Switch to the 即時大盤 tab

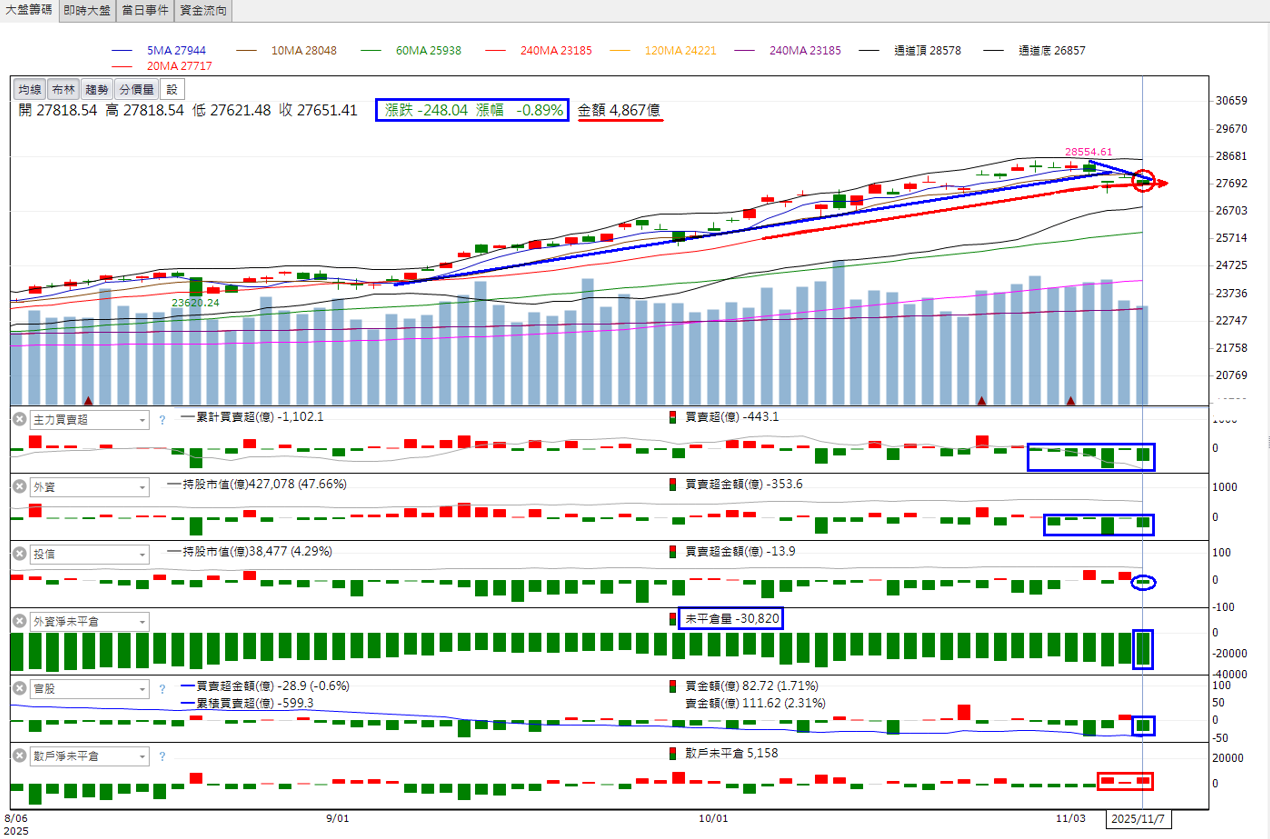(87, 11)
